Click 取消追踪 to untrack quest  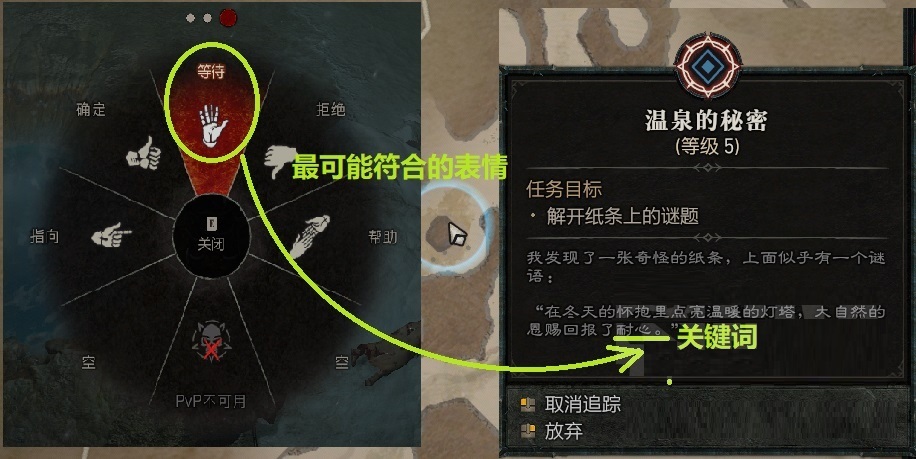[582, 404]
